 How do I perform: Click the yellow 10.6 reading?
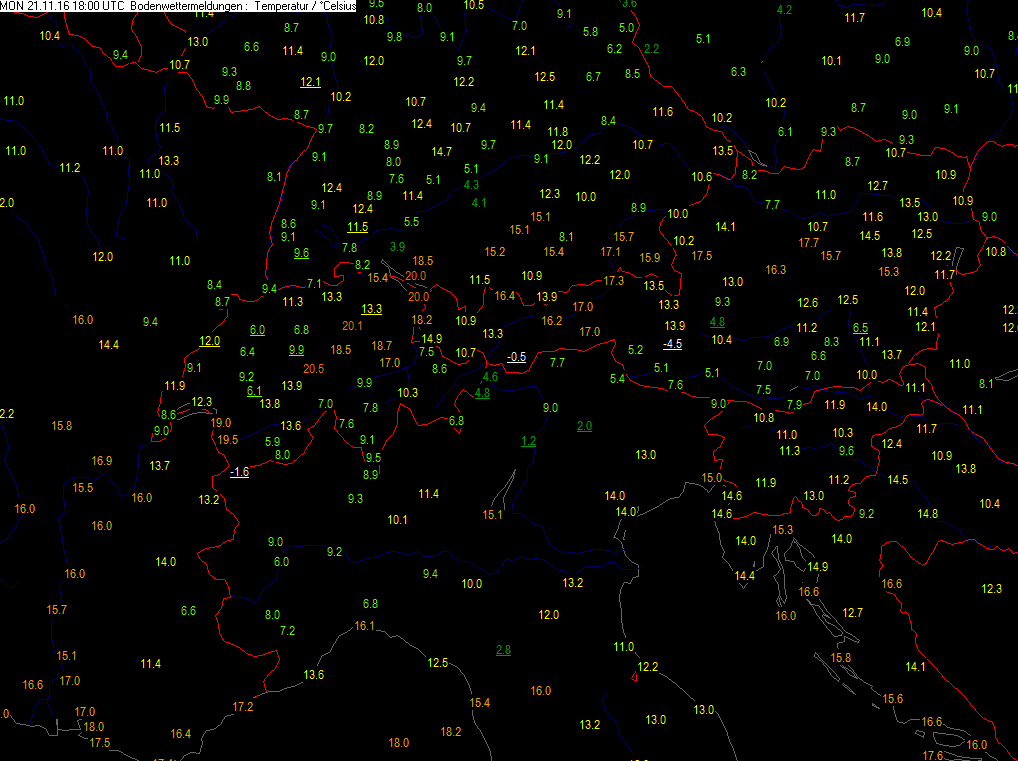point(702,177)
